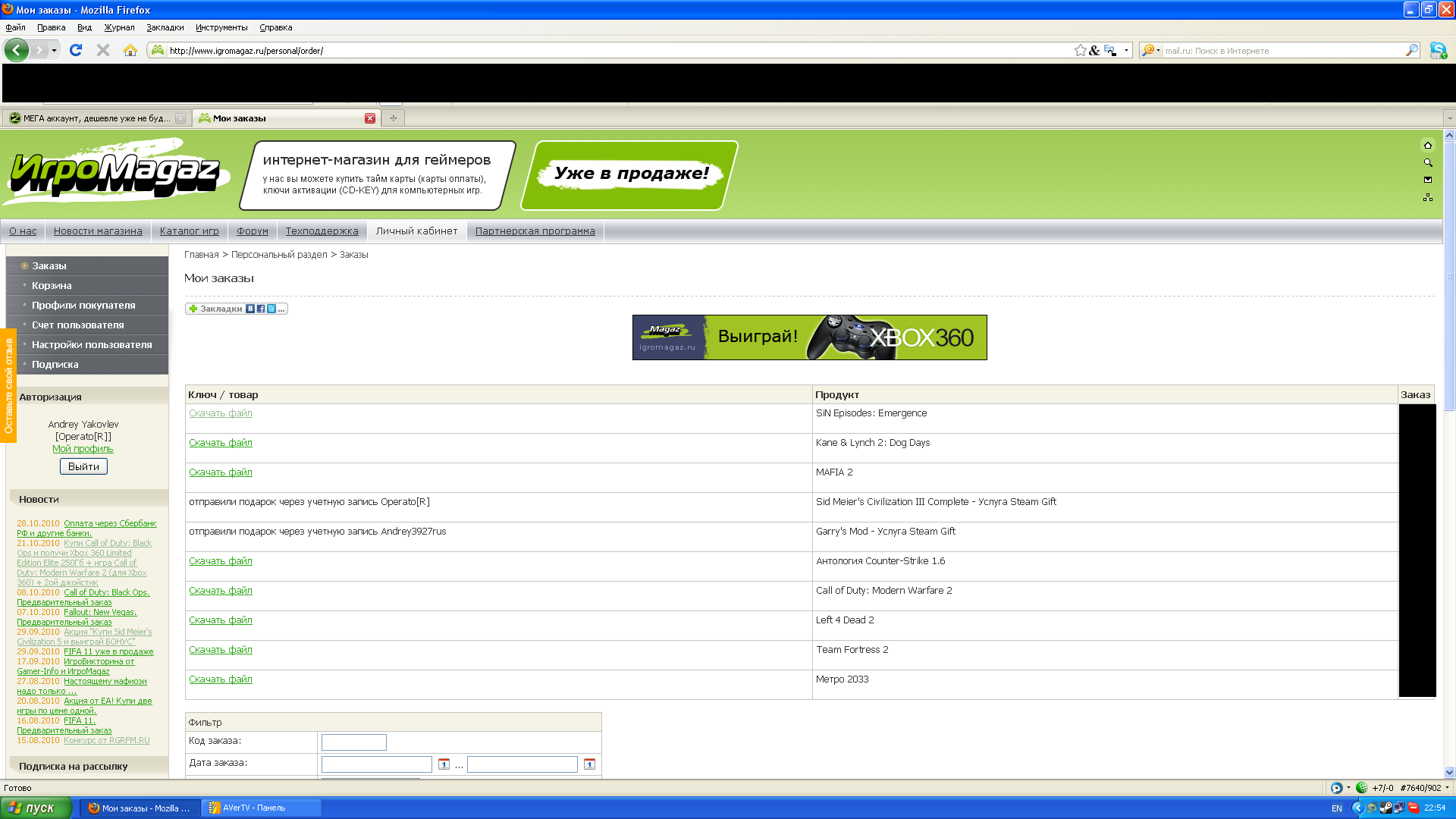The image size is (1456, 819).
Task: Click the Выйти logout button
Action: pyautogui.click(x=83, y=466)
